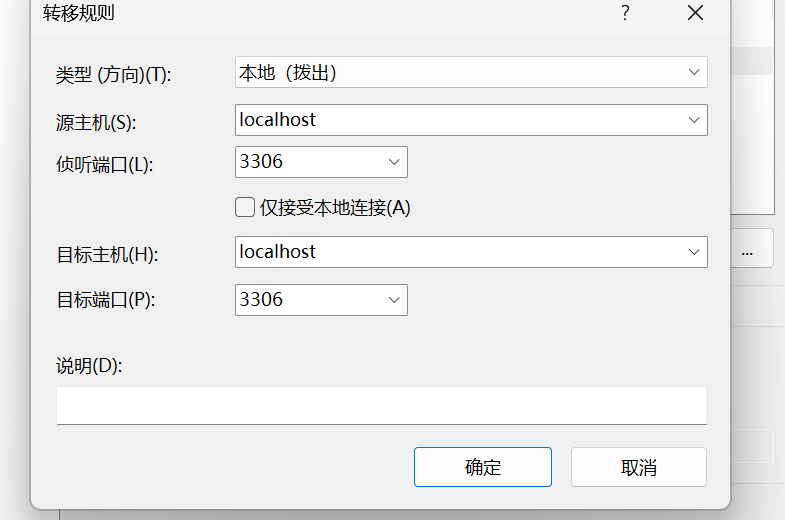Image resolution: width=785 pixels, height=520 pixels.
Task: Confirm with the 确定 button
Action: point(483,467)
